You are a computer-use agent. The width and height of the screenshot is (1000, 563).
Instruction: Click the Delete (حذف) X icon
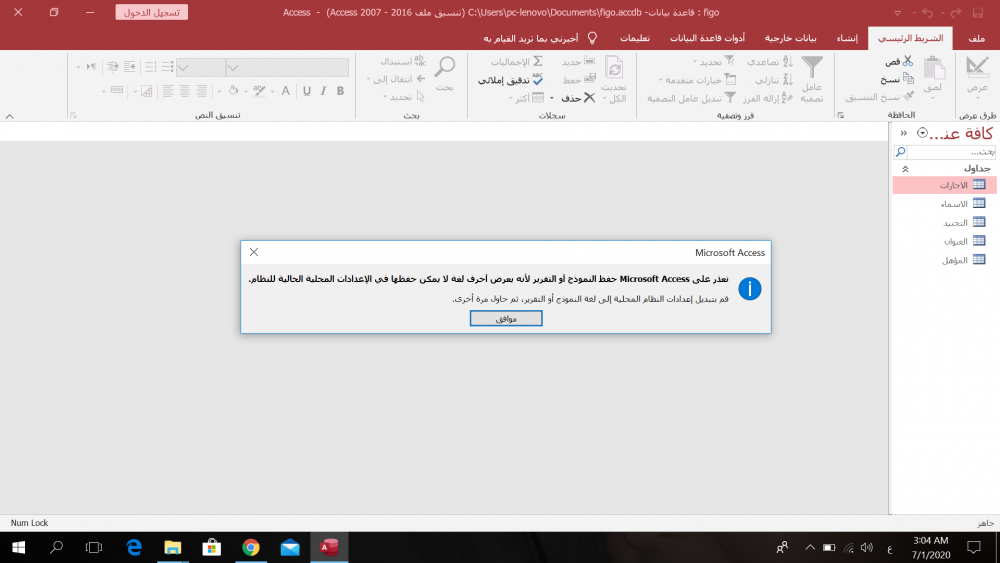(x=589, y=98)
